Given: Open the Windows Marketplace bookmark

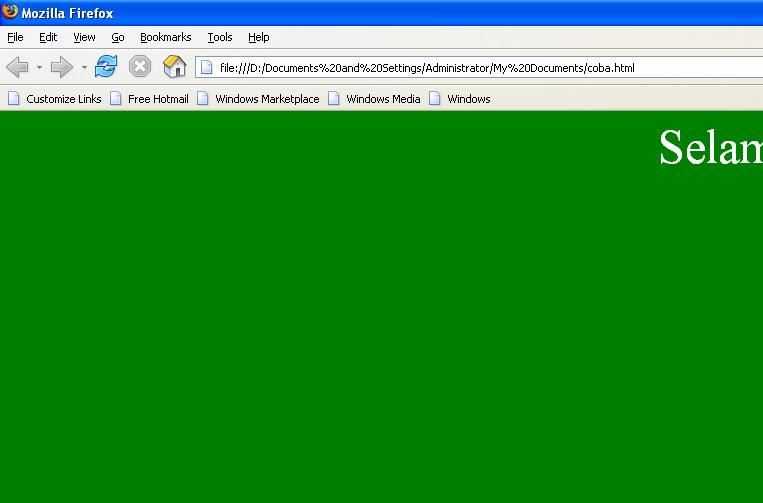Looking at the screenshot, I should 258,99.
